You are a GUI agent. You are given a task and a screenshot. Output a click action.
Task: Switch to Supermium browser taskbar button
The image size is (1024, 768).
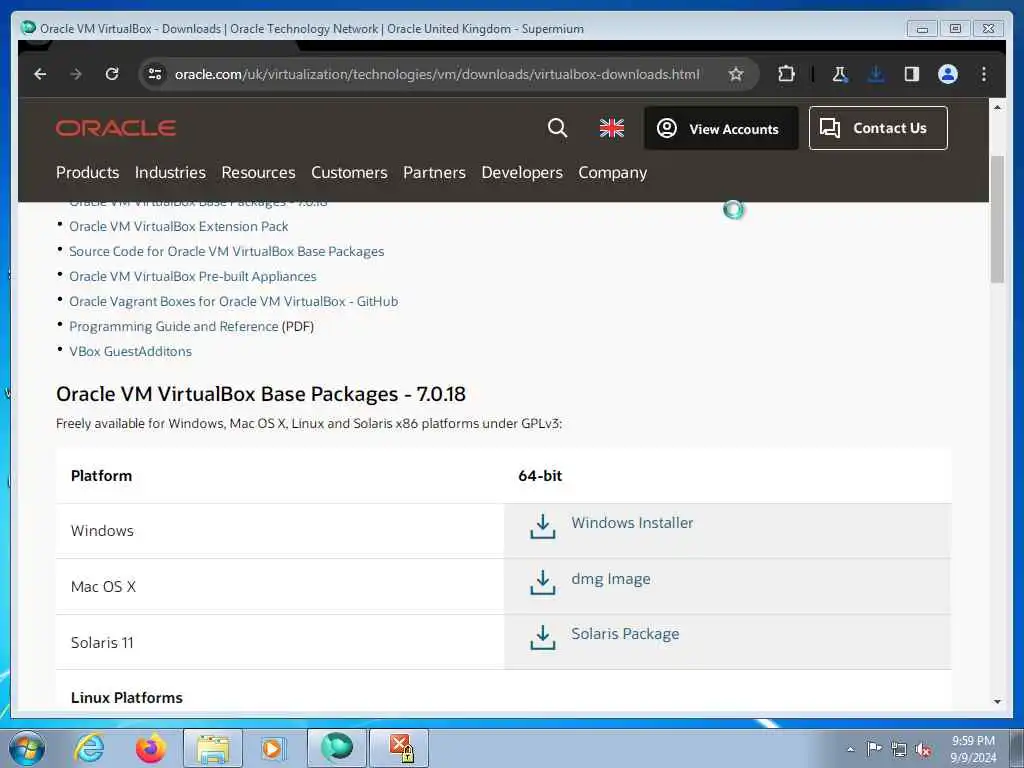[337, 748]
